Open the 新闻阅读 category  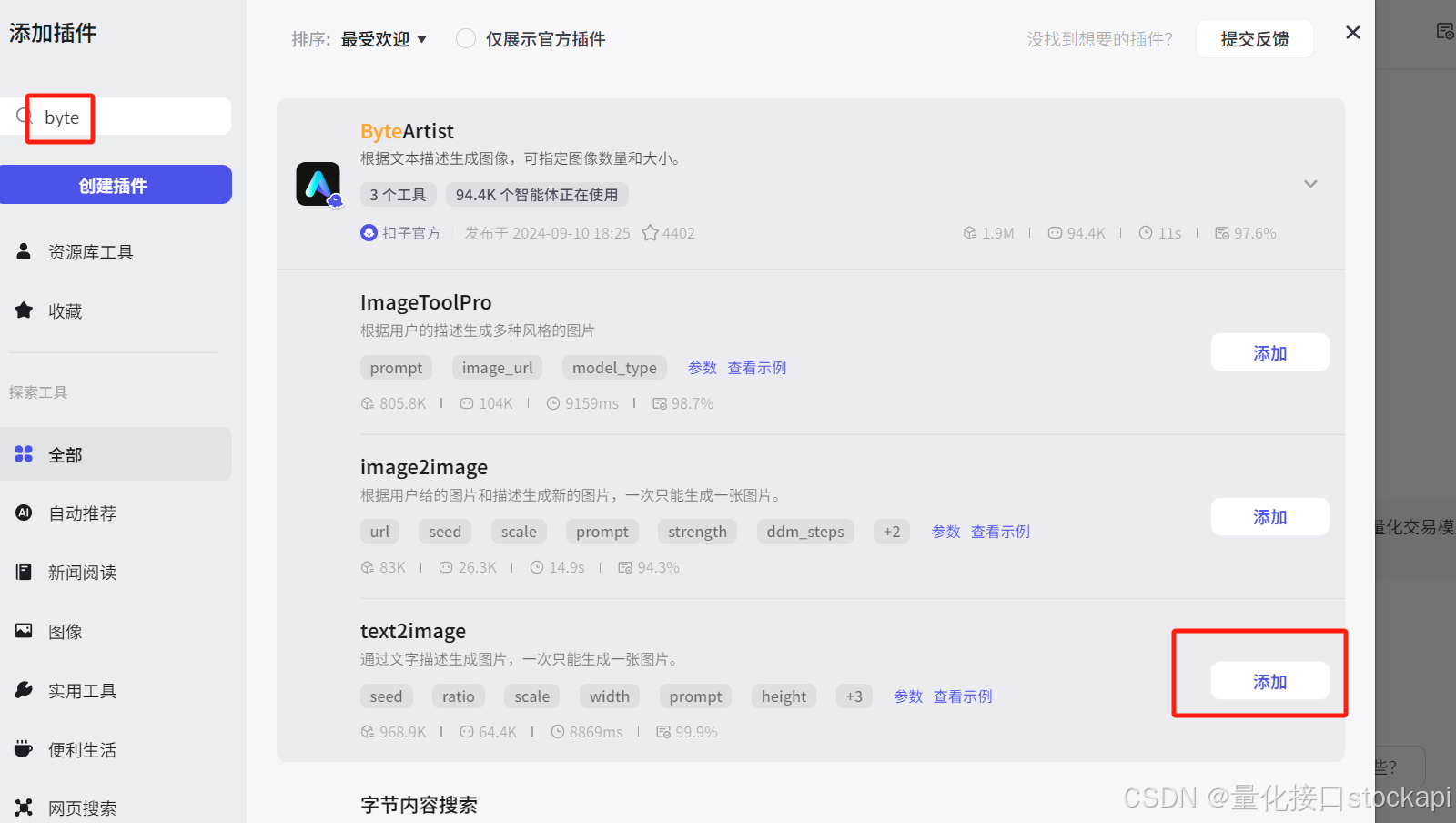click(116, 573)
